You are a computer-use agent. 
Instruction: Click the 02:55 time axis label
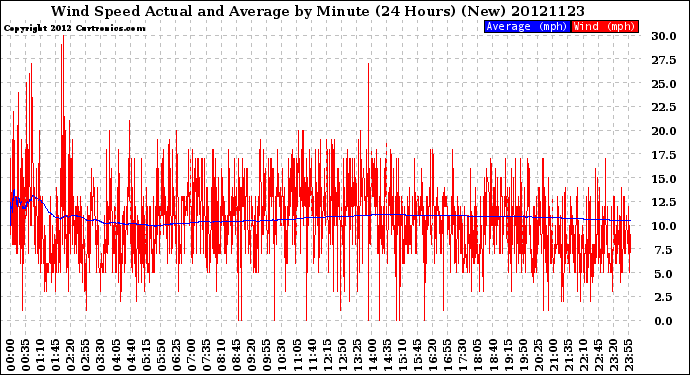tap(86, 355)
